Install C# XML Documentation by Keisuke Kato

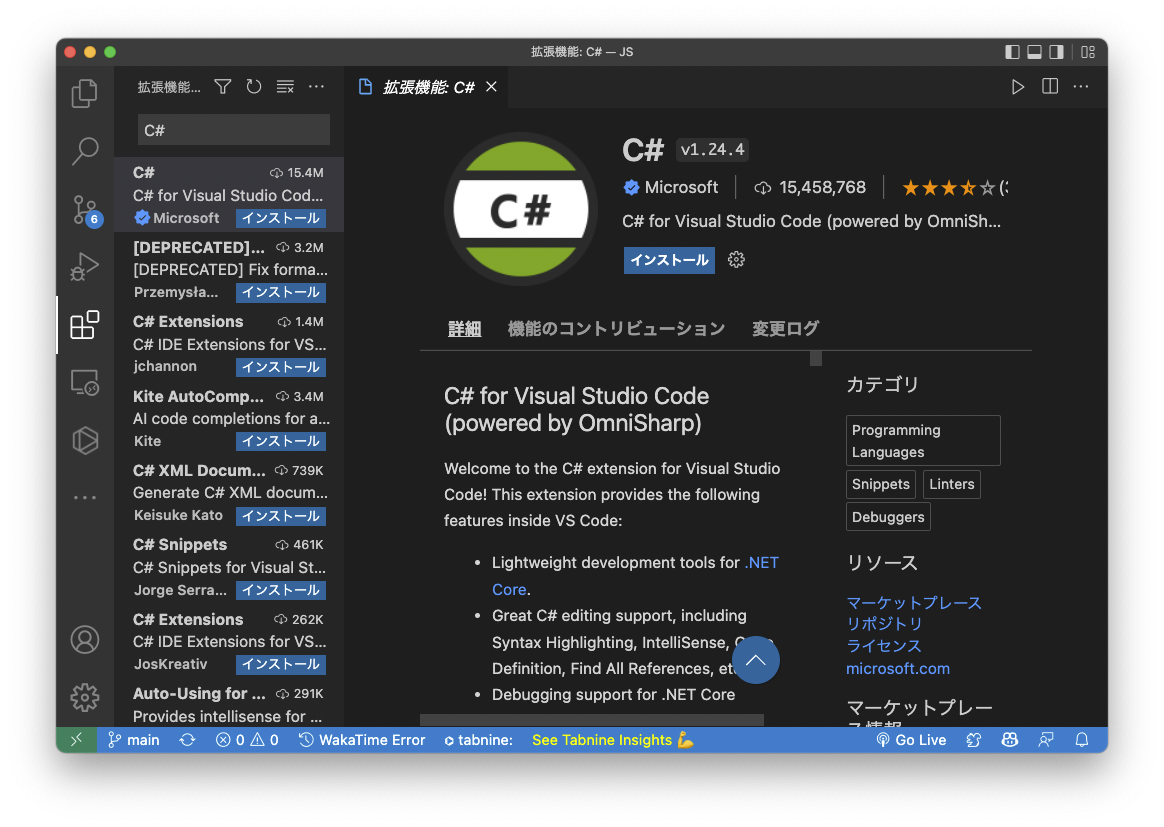(281, 515)
